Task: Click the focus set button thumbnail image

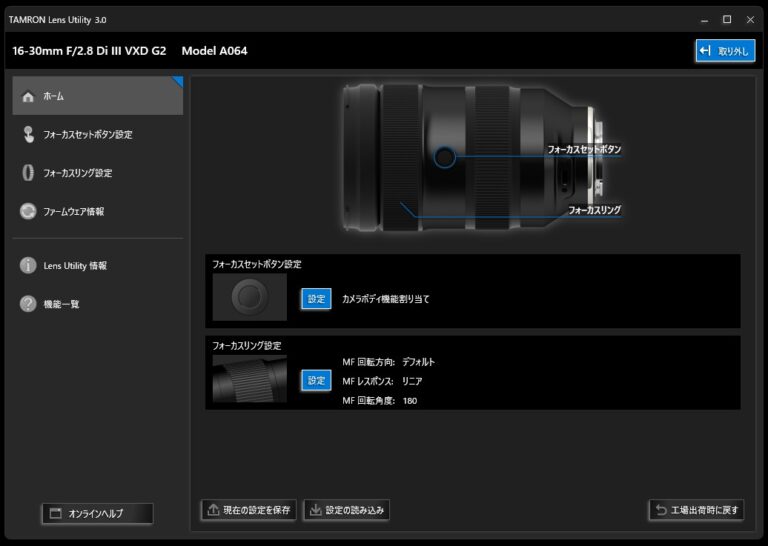Action: click(x=249, y=298)
